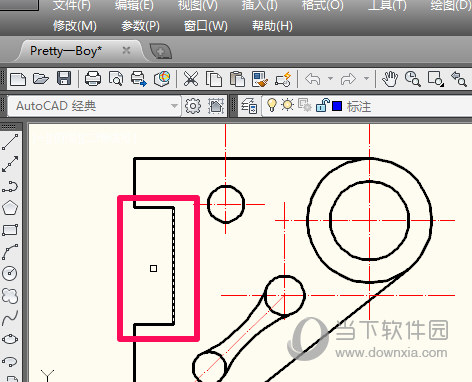Save the drawing with the floppy disk icon

point(64,79)
